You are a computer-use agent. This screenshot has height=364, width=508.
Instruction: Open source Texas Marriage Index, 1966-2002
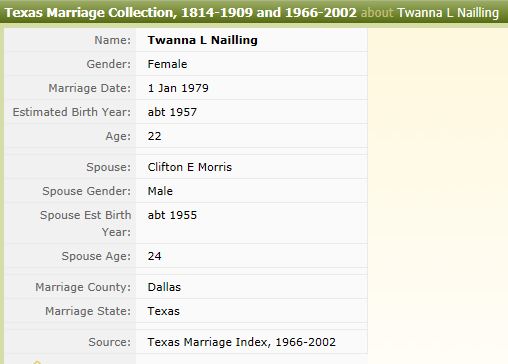242,342
